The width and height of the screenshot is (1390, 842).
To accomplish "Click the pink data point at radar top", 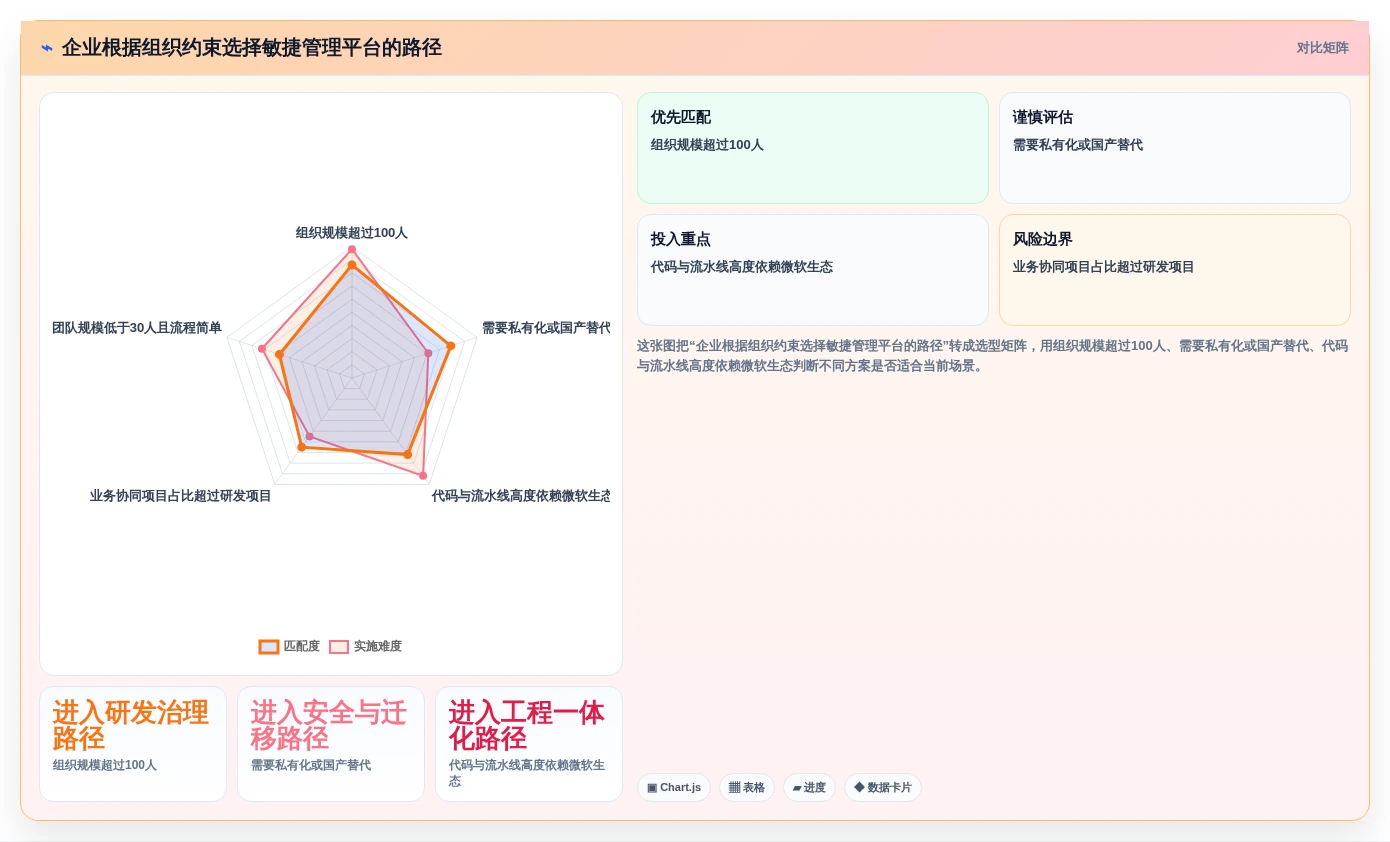I will [x=352, y=249].
